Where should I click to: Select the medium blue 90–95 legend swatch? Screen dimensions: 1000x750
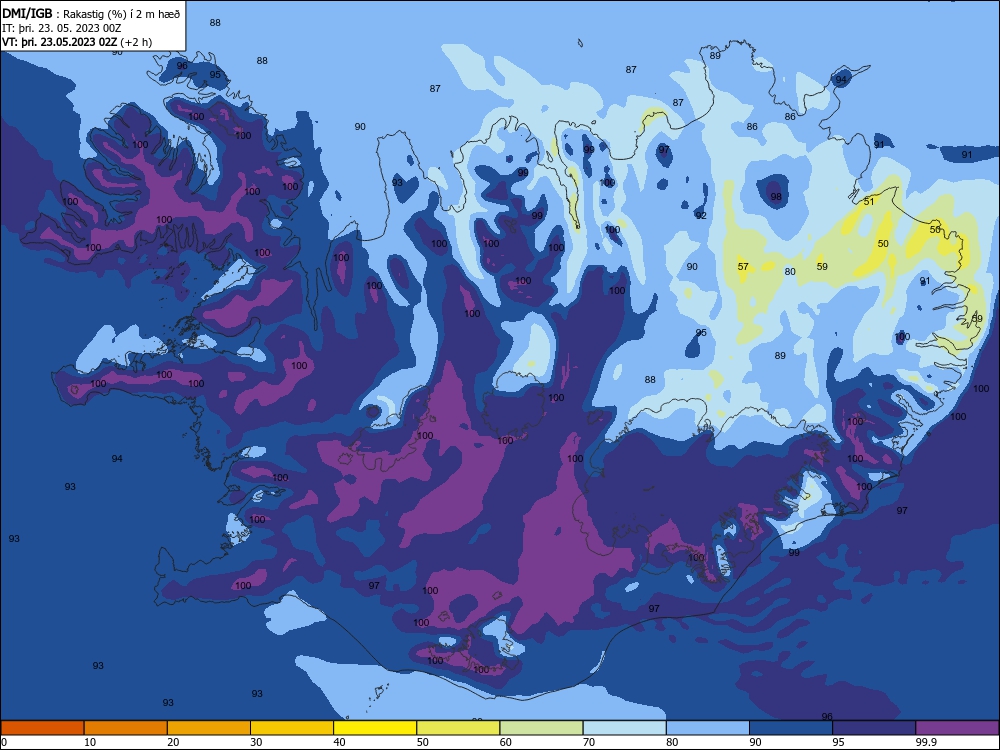point(791,728)
